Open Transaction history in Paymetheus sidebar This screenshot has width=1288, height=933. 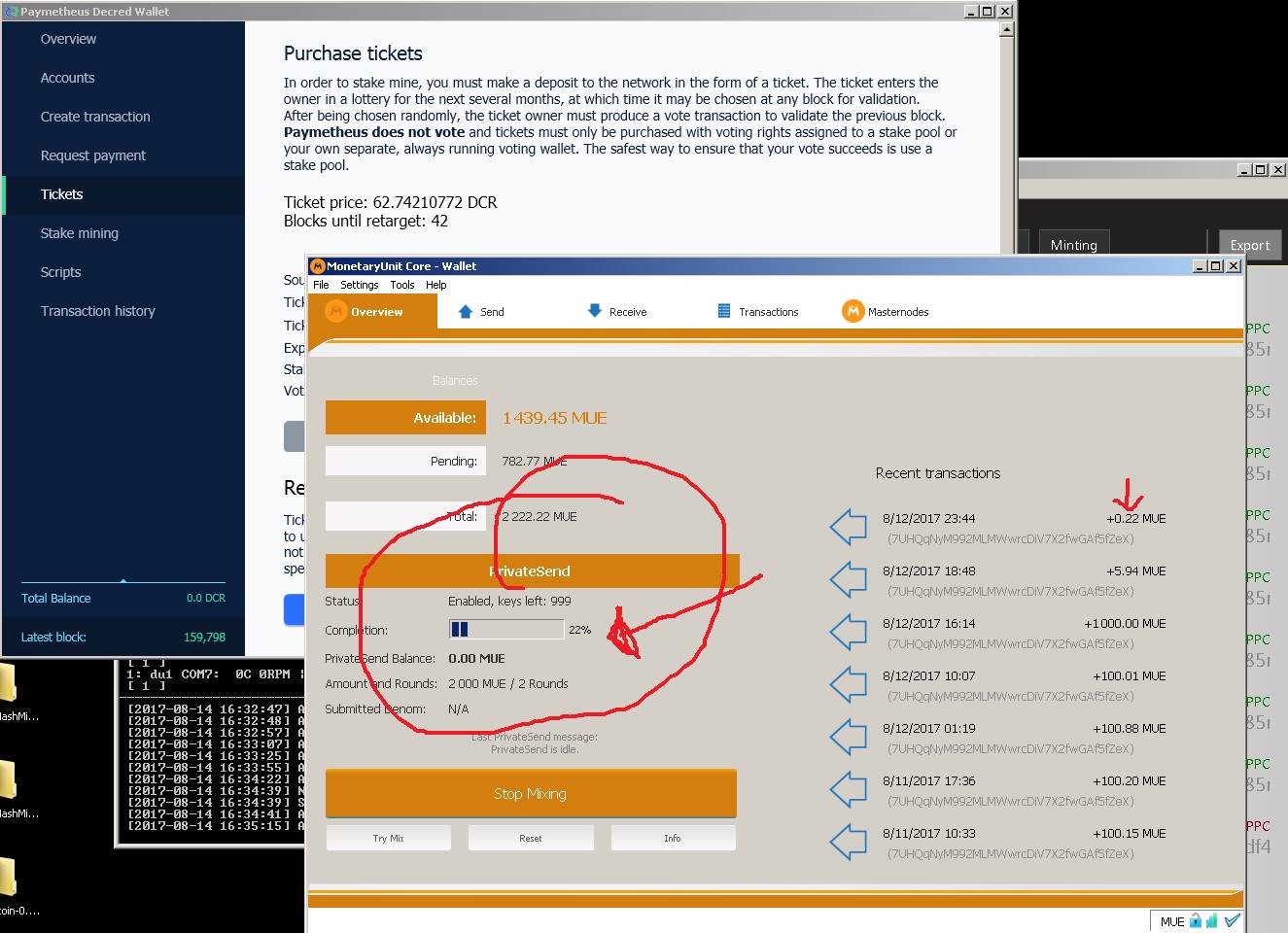pyautogui.click(x=98, y=311)
